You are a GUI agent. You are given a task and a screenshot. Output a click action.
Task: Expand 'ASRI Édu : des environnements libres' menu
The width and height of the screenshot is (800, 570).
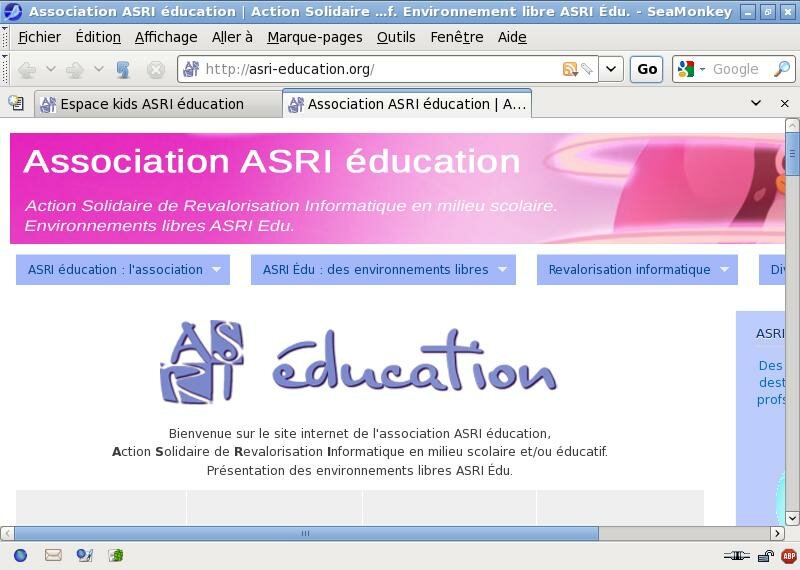383,269
